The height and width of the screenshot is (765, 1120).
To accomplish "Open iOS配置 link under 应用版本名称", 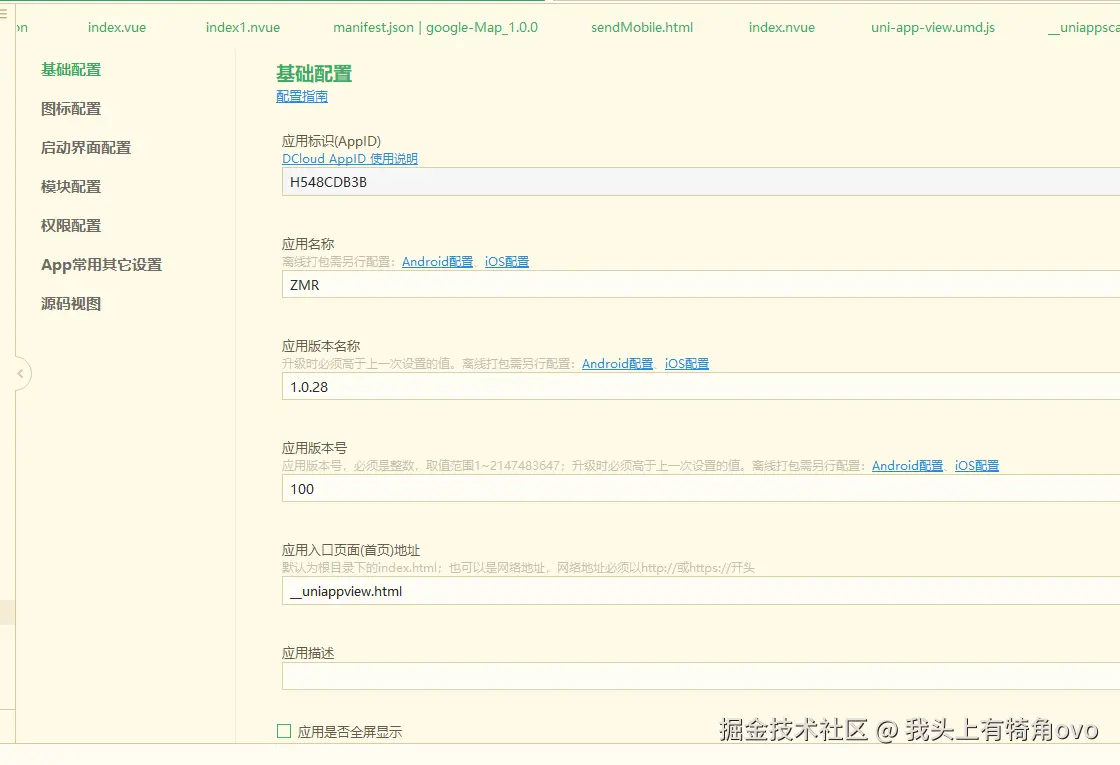I will click(686, 364).
